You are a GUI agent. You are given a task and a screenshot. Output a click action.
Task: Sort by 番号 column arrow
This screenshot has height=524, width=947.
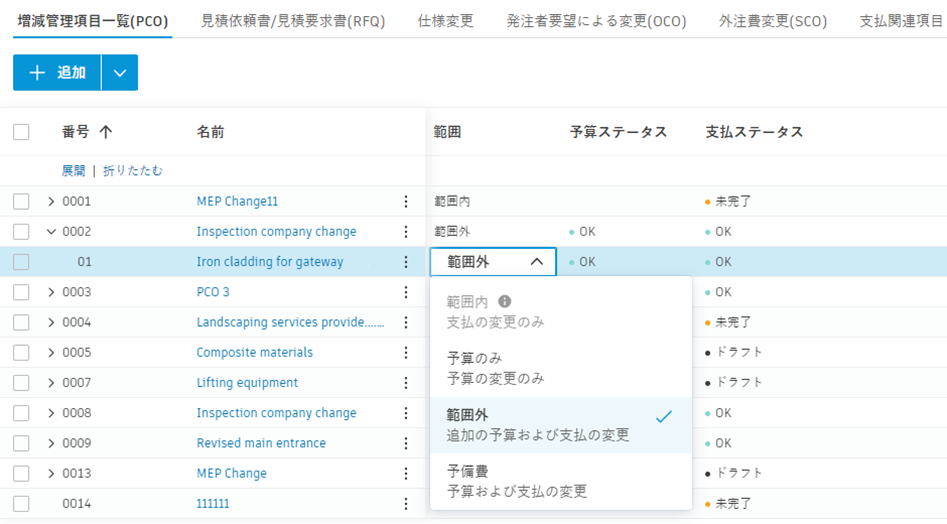click(x=106, y=132)
